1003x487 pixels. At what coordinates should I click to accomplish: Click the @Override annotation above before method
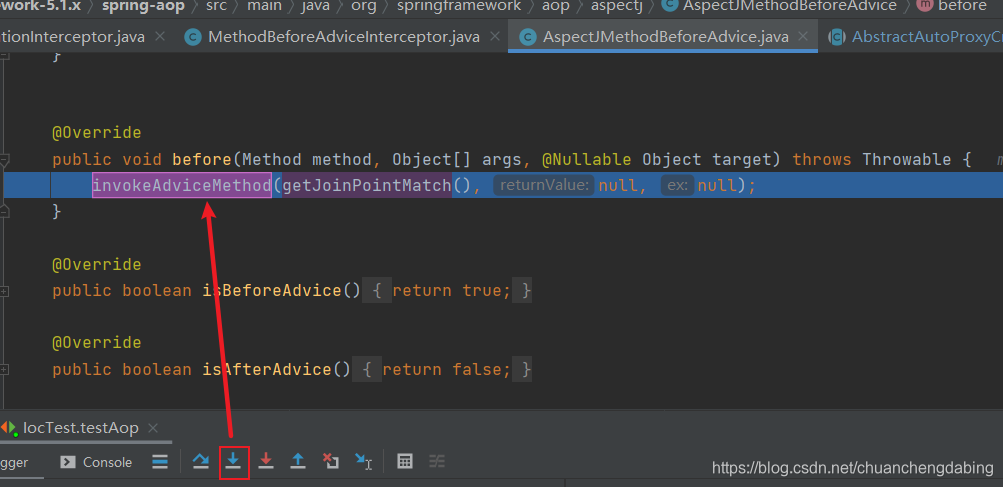pos(97,133)
